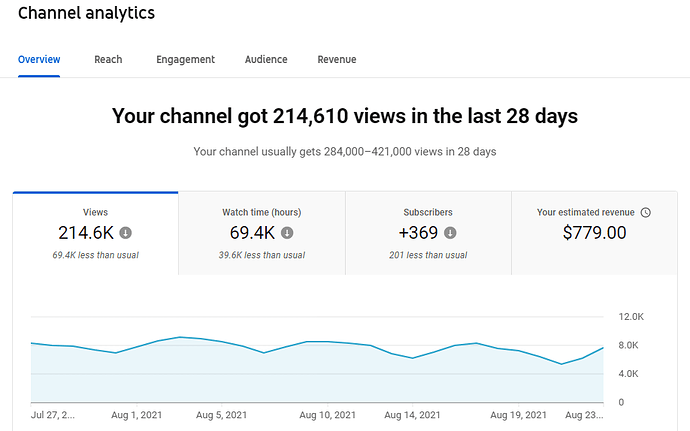The height and width of the screenshot is (431, 690).
Task: Click the down-arrow icon beside +369 subscribers
Action: coord(450,232)
